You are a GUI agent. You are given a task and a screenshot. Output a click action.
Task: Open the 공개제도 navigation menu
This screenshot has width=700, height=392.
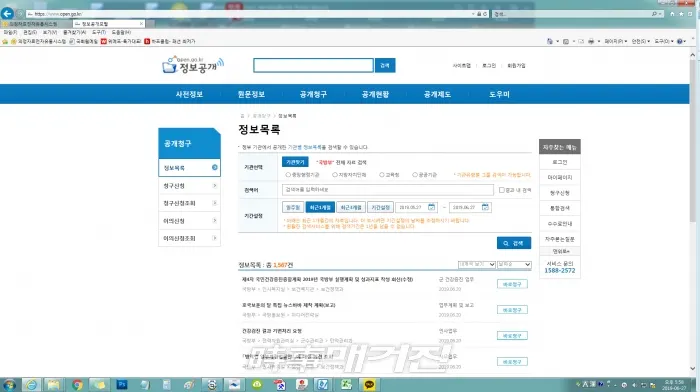tap(438, 94)
